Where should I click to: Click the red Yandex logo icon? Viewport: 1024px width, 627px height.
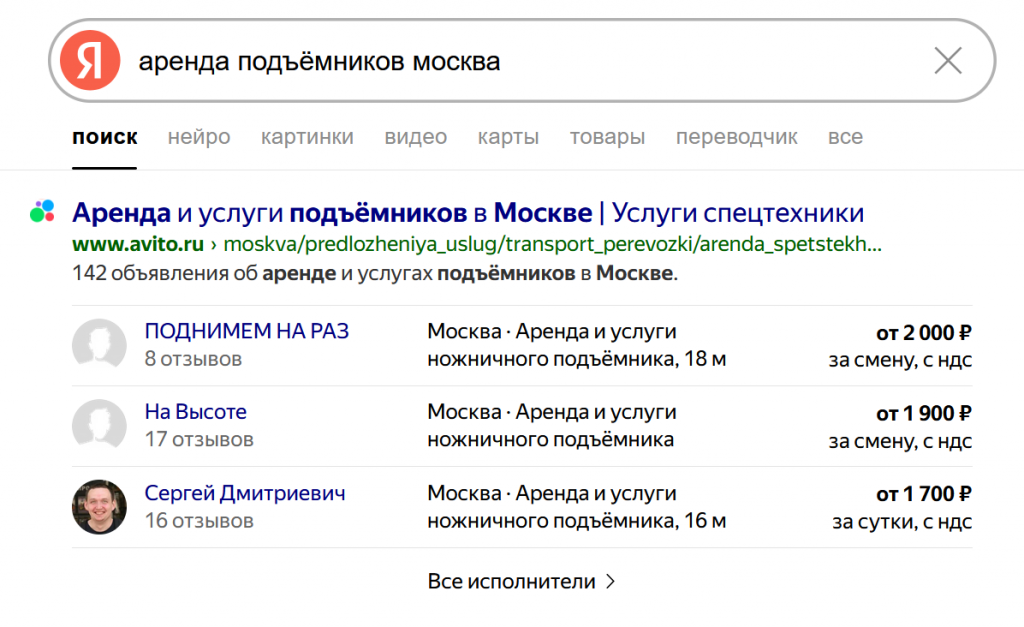coord(90,60)
